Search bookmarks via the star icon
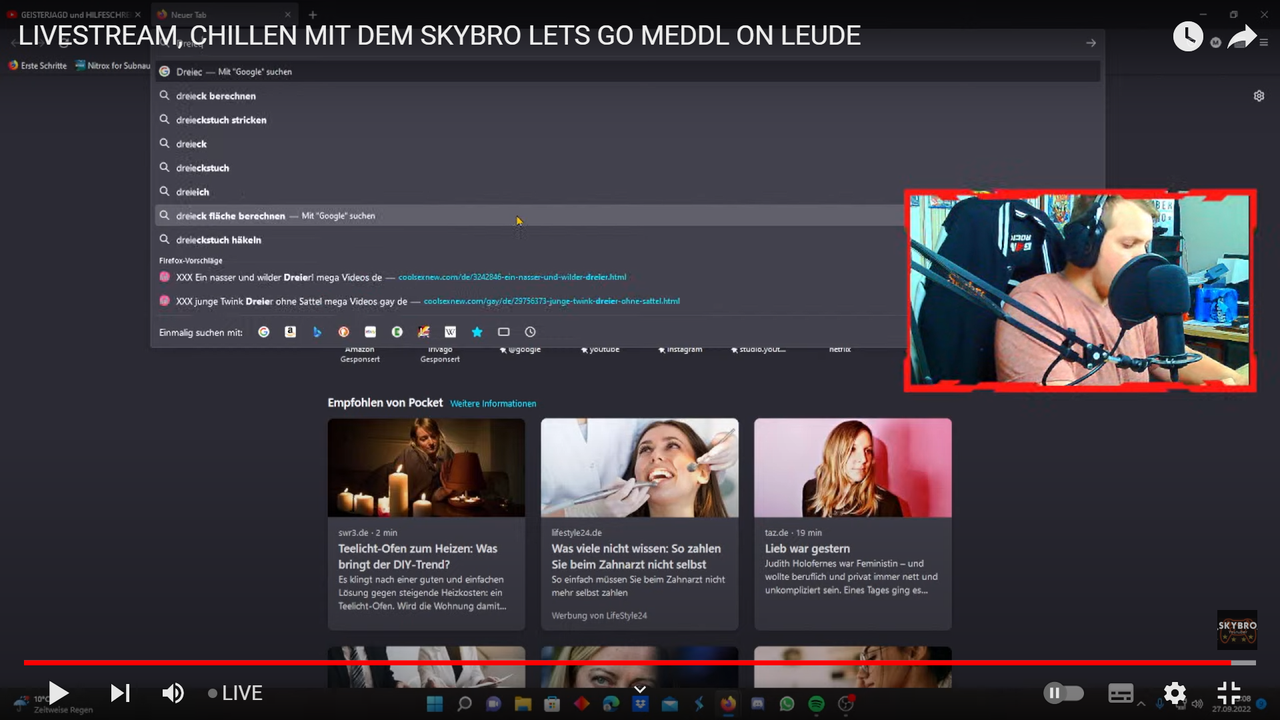This screenshot has height=720, width=1280. (x=477, y=332)
